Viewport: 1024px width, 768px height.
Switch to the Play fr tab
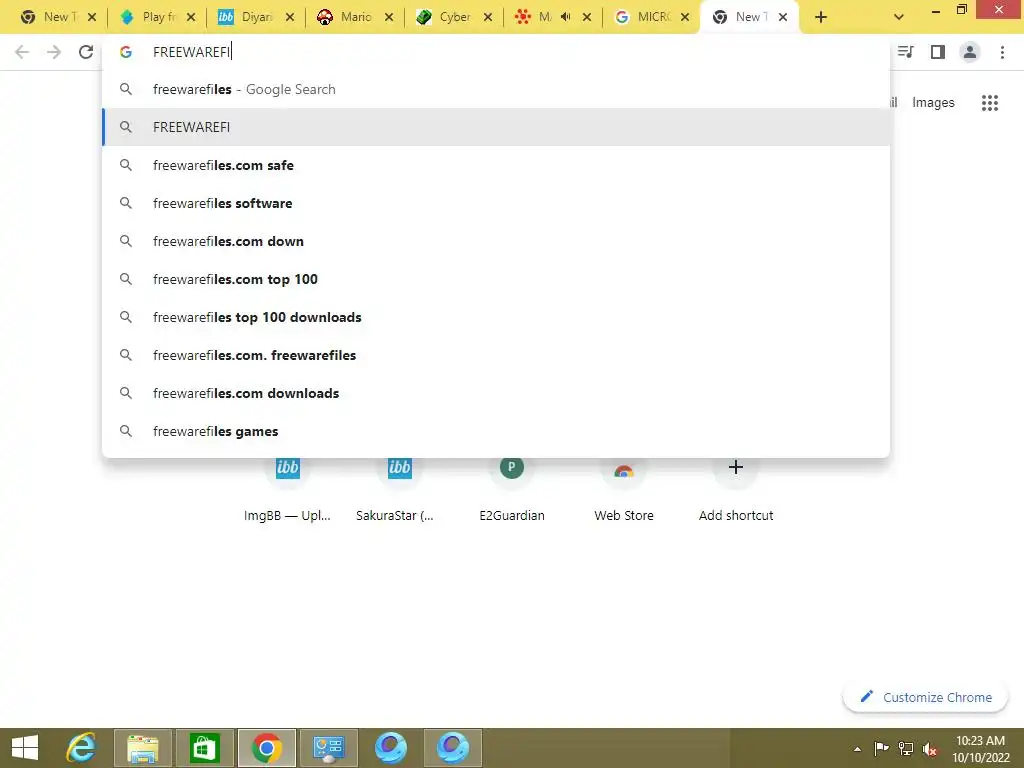click(x=157, y=17)
